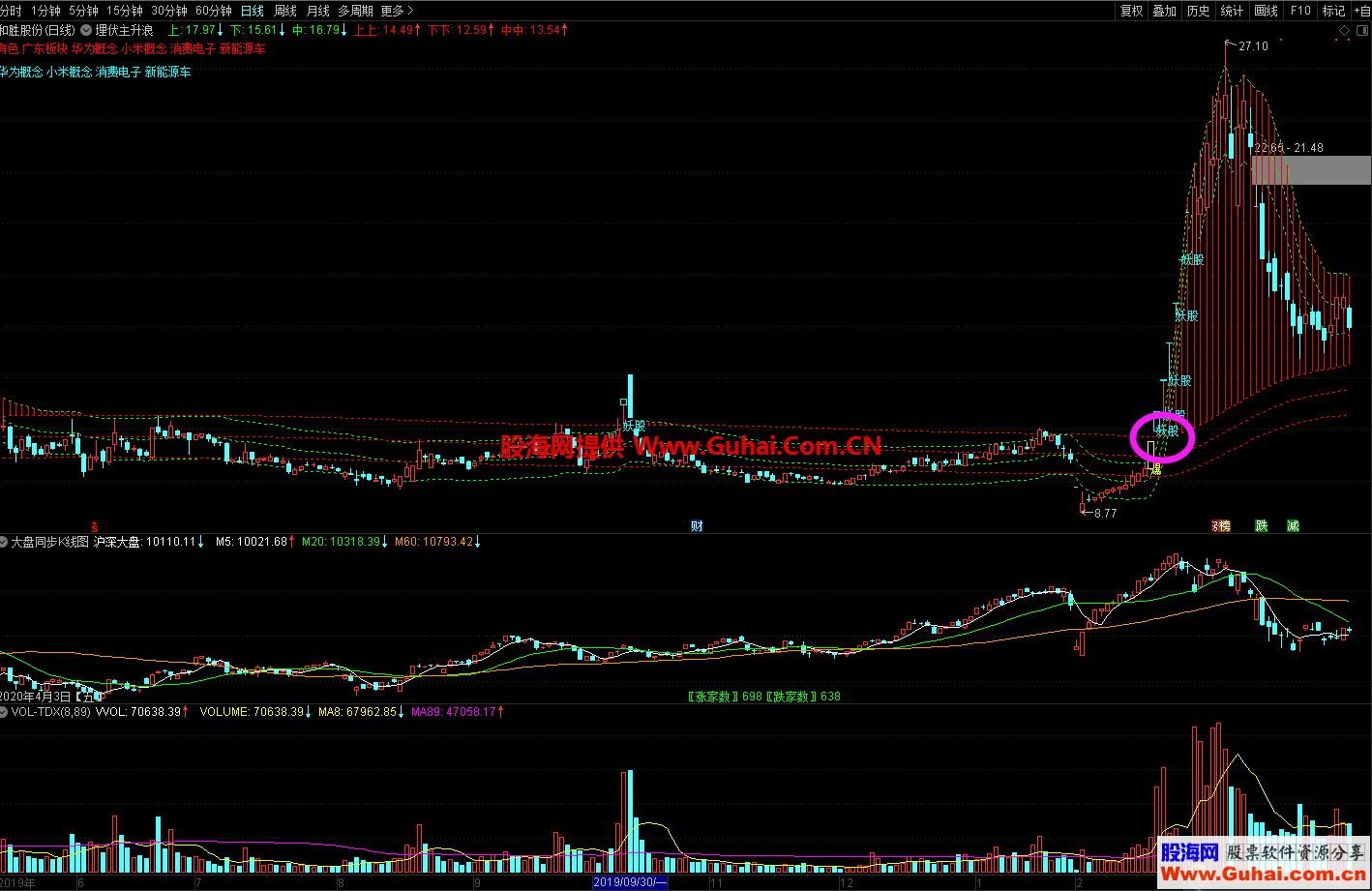Click the 中中: 13.54 indicator value
The width and height of the screenshot is (1372, 891).
coord(534,30)
